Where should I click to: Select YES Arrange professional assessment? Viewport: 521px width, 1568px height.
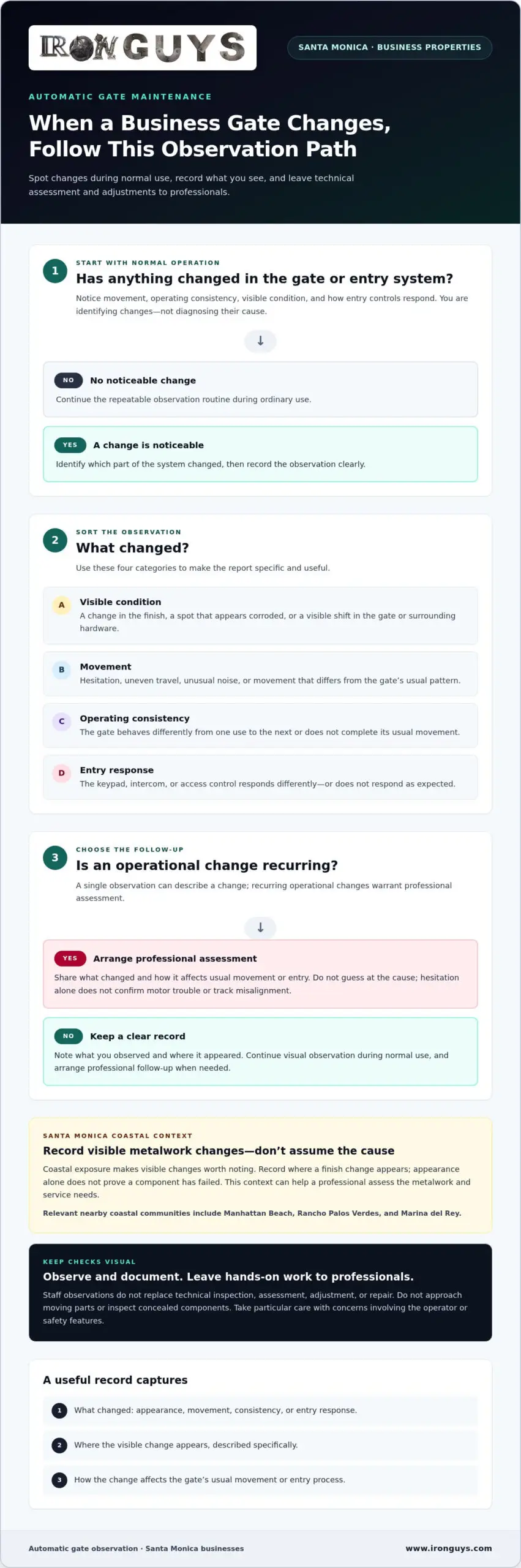[x=260, y=974]
